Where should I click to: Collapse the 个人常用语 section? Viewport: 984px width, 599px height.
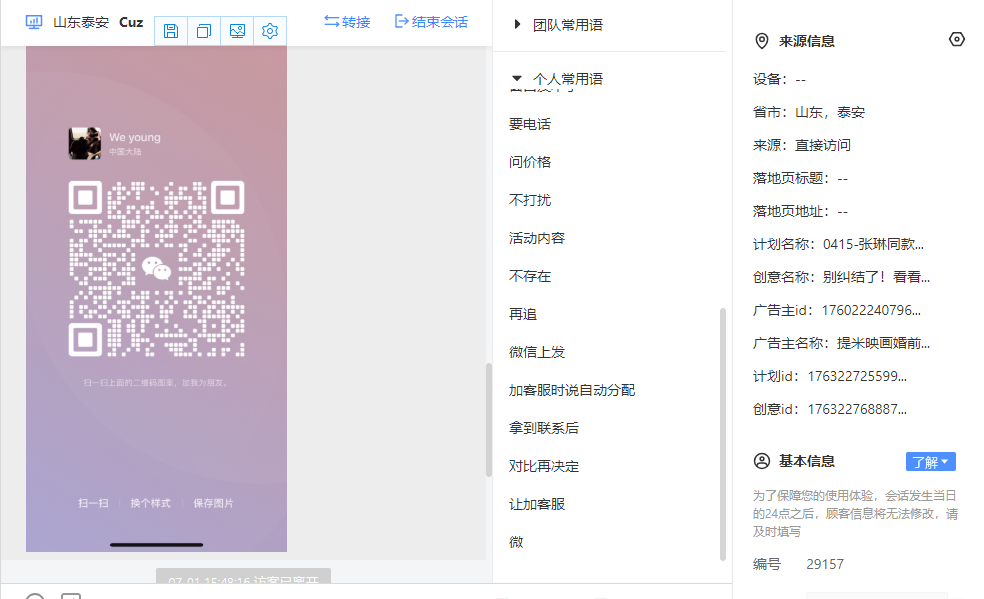(x=559, y=79)
